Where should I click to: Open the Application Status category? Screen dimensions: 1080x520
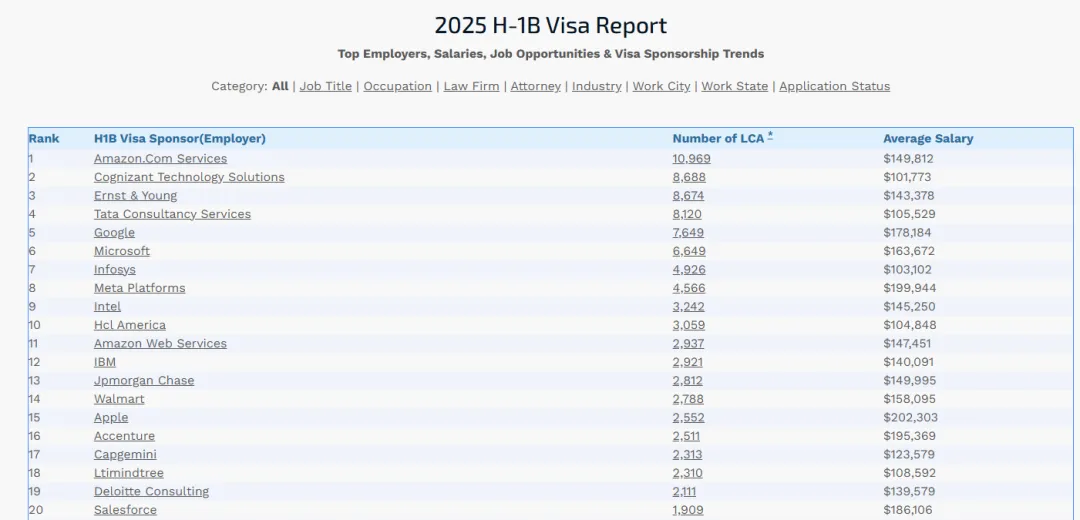(834, 86)
